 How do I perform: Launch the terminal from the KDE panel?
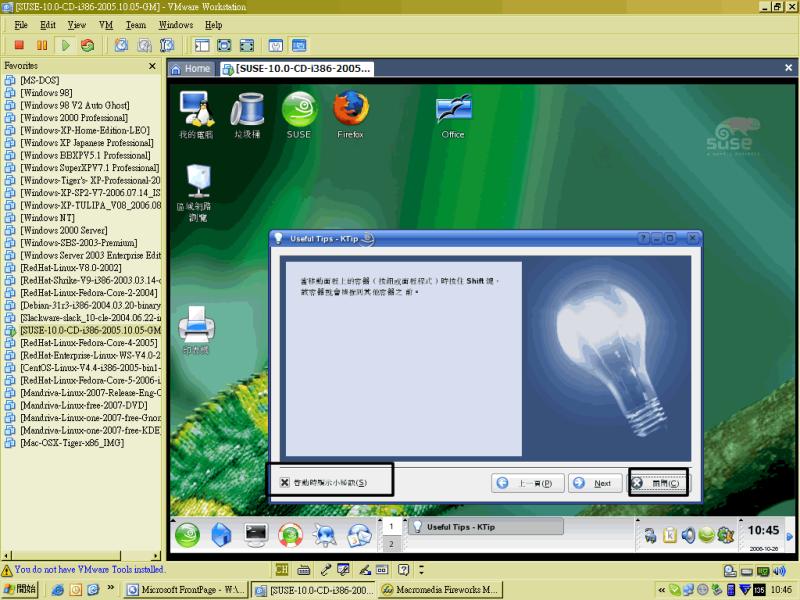click(256, 535)
